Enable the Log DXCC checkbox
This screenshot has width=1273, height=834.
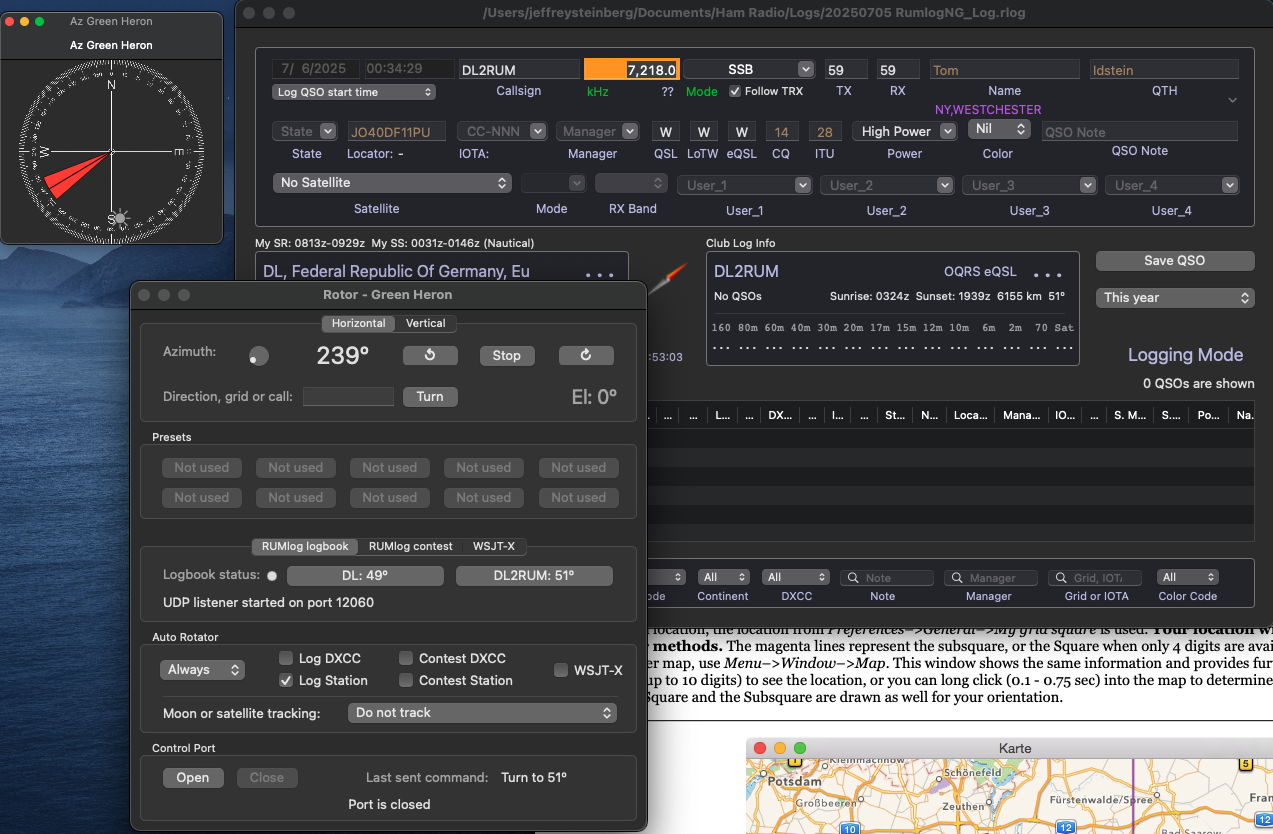tap(286, 658)
